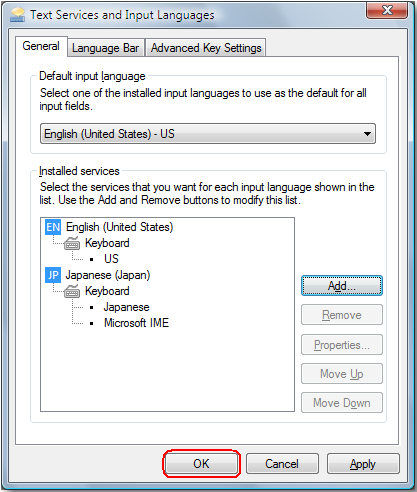Viewport: 417px width, 492px height.
Task: Click the dropdown arrow of language combo box
Action: click(367, 134)
